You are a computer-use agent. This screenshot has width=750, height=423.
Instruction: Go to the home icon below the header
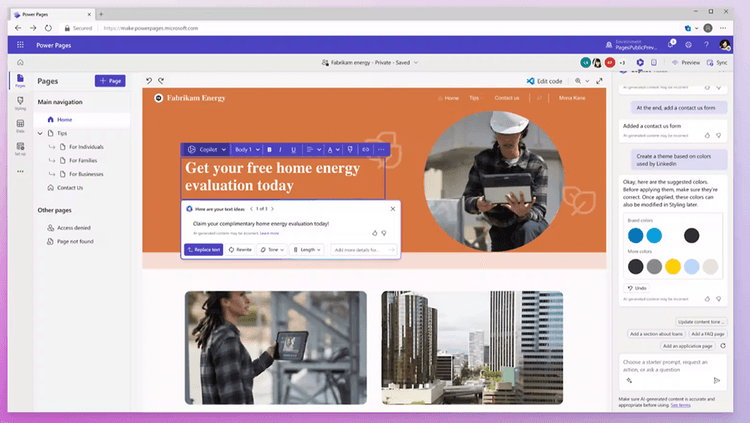pyautogui.click(x=20, y=62)
